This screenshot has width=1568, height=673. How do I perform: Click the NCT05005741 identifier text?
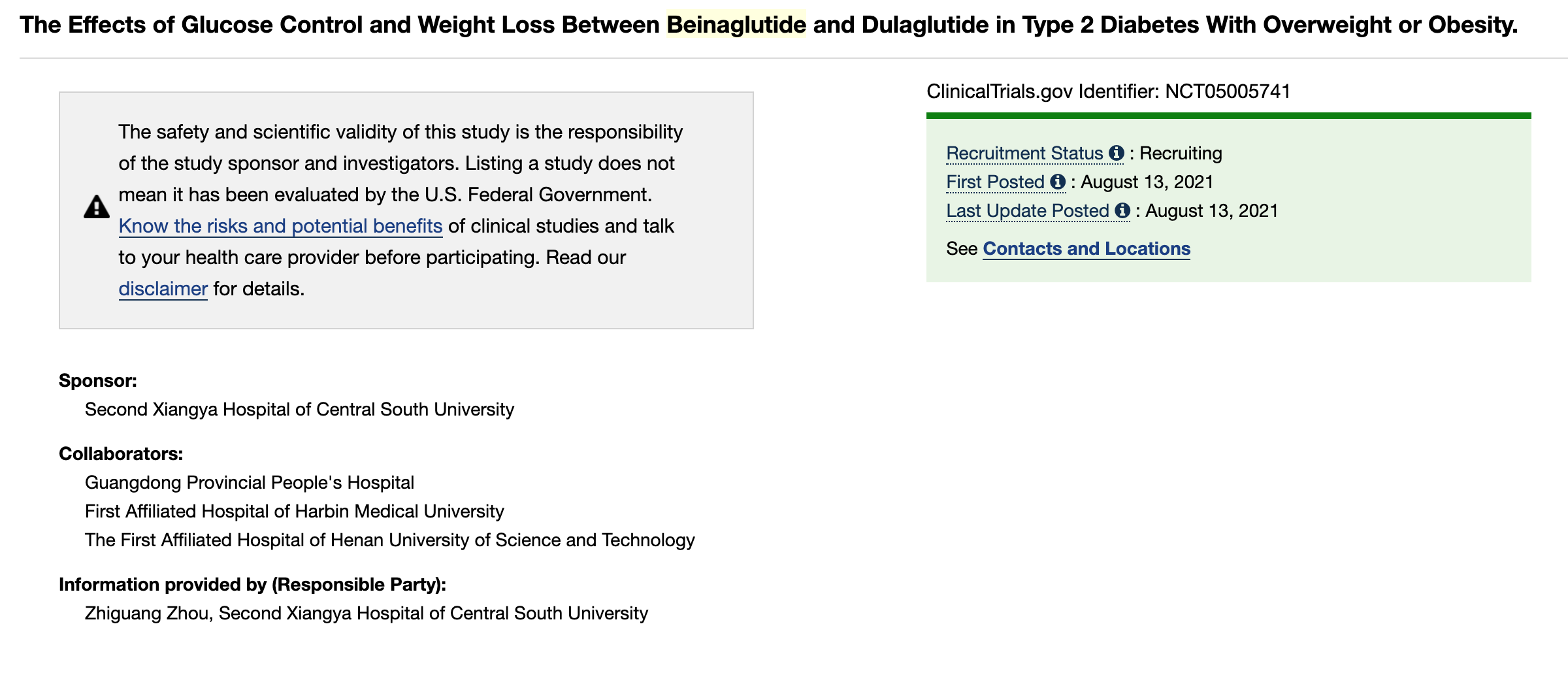(x=1228, y=91)
